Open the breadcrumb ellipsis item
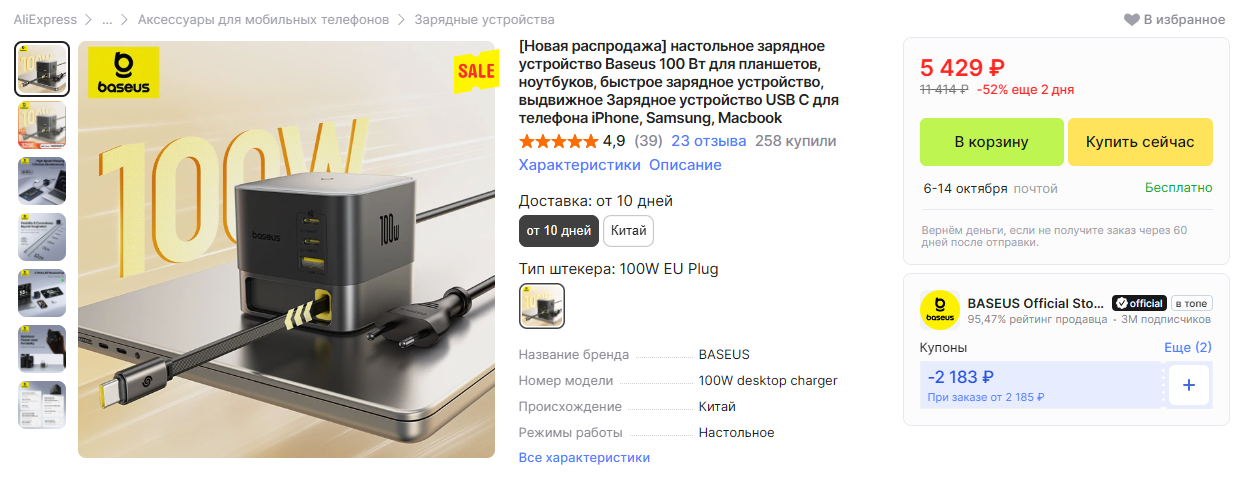The height and width of the screenshot is (484, 1243). click(107, 20)
